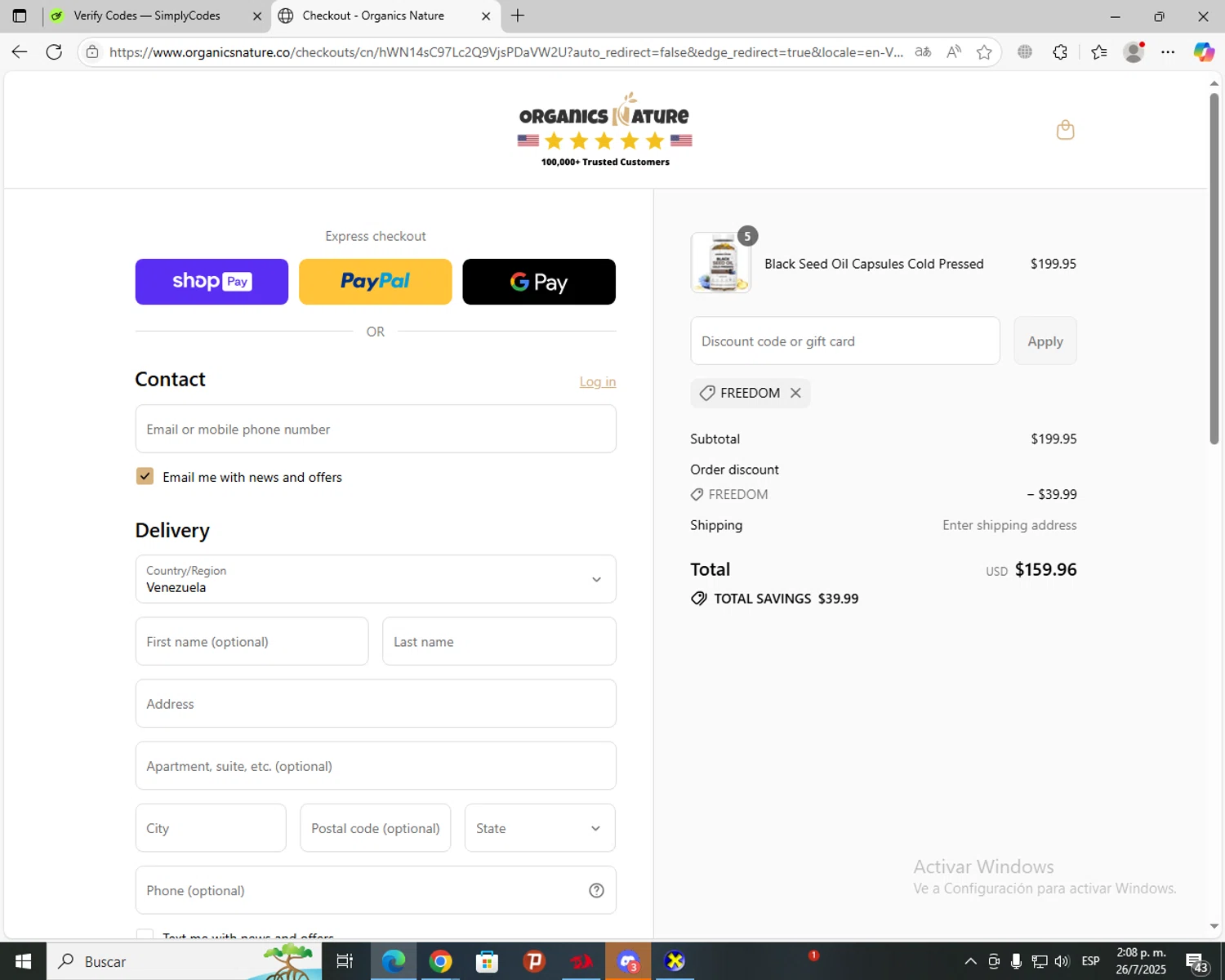Uncheck Email me with news and offers
Image resolution: width=1225 pixels, height=980 pixels.
(145, 476)
